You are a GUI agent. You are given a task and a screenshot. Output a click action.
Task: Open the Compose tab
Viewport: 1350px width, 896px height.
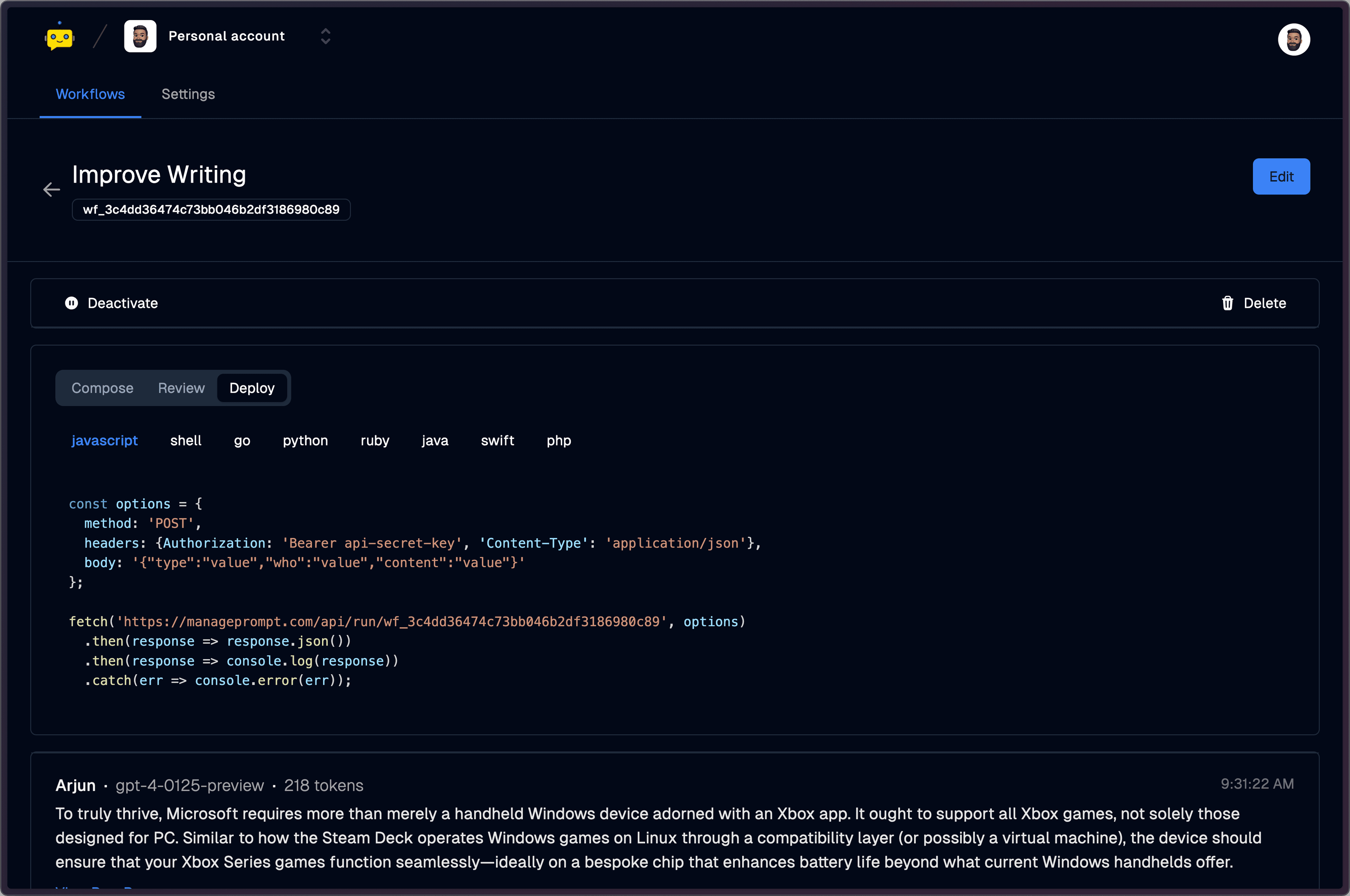tap(102, 388)
